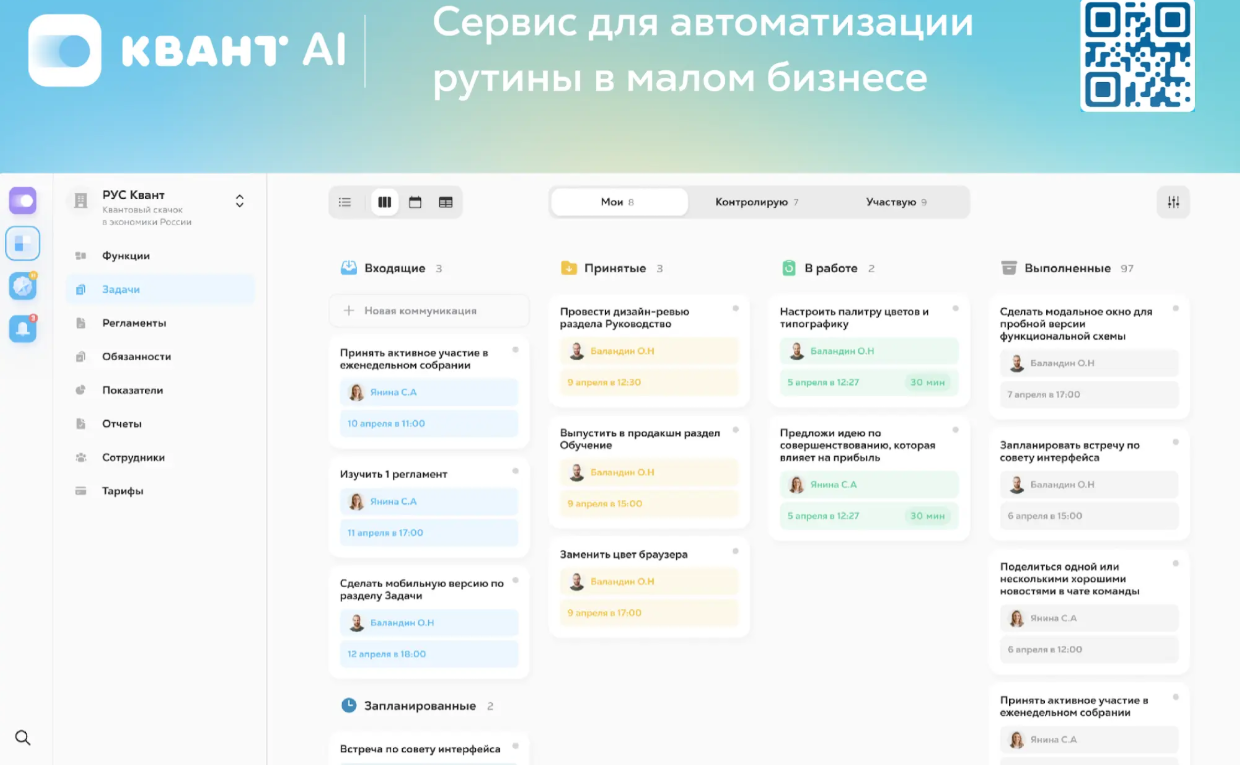The width and height of the screenshot is (1240, 765).
Task: Switch to calendar view icon
Action: (415, 202)
